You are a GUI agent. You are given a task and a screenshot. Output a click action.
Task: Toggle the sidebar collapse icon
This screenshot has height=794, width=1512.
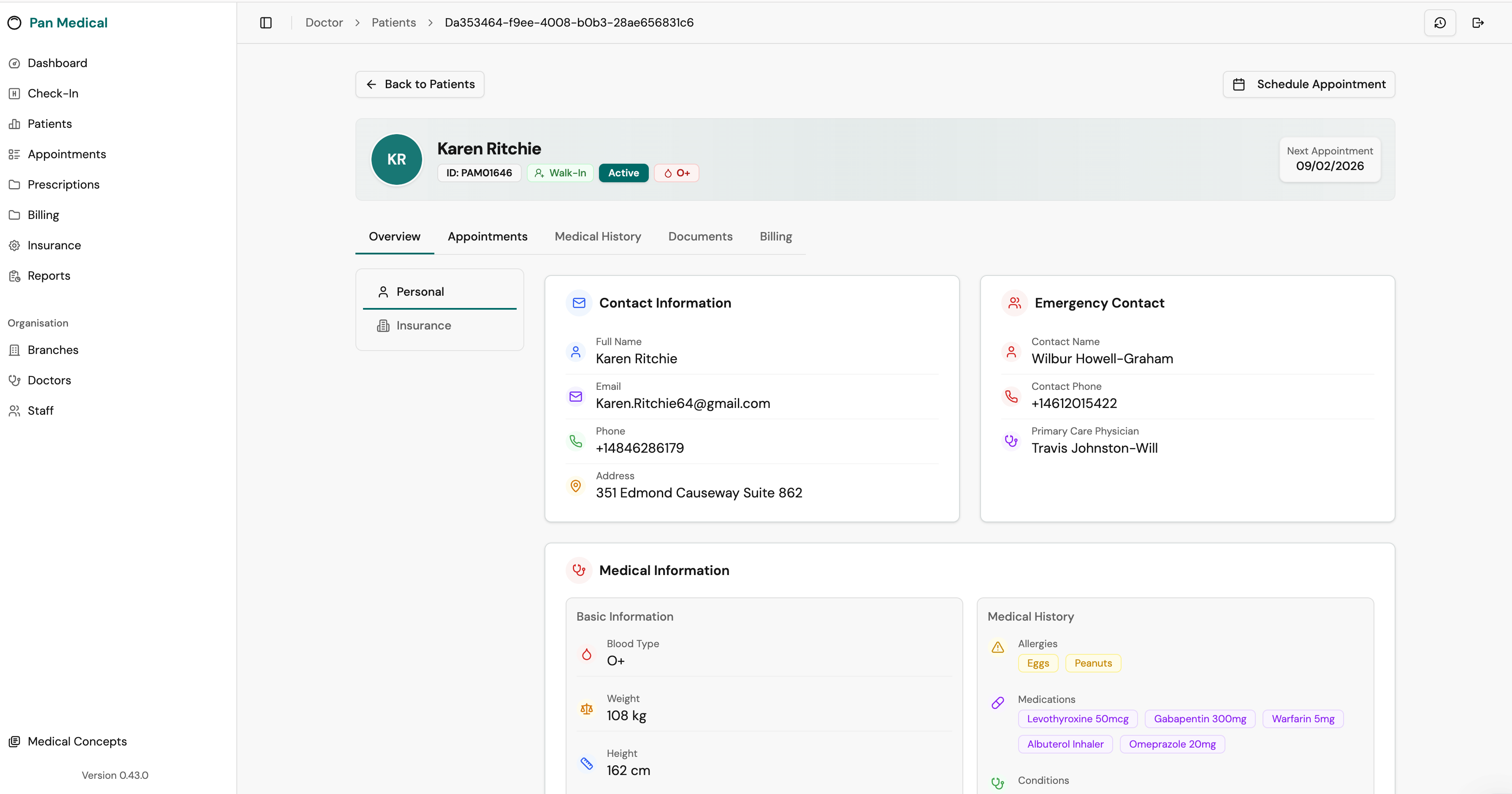coord(266,22)
